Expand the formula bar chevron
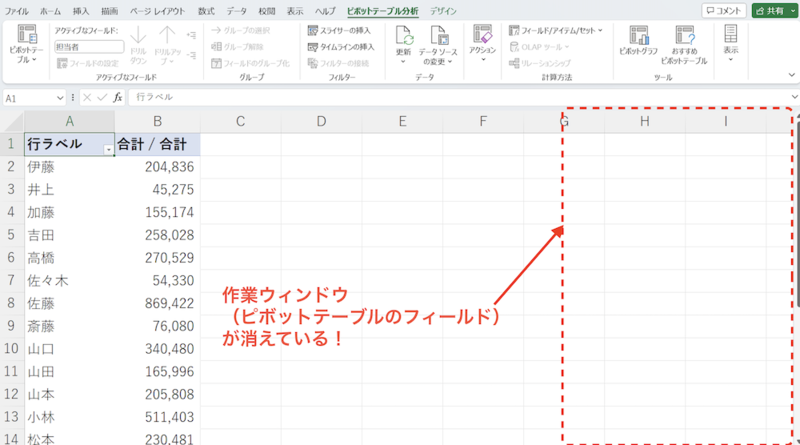Image resolution: width=800 pixels, height=445 pixels. pyautogui.click(x=795, y=97)
